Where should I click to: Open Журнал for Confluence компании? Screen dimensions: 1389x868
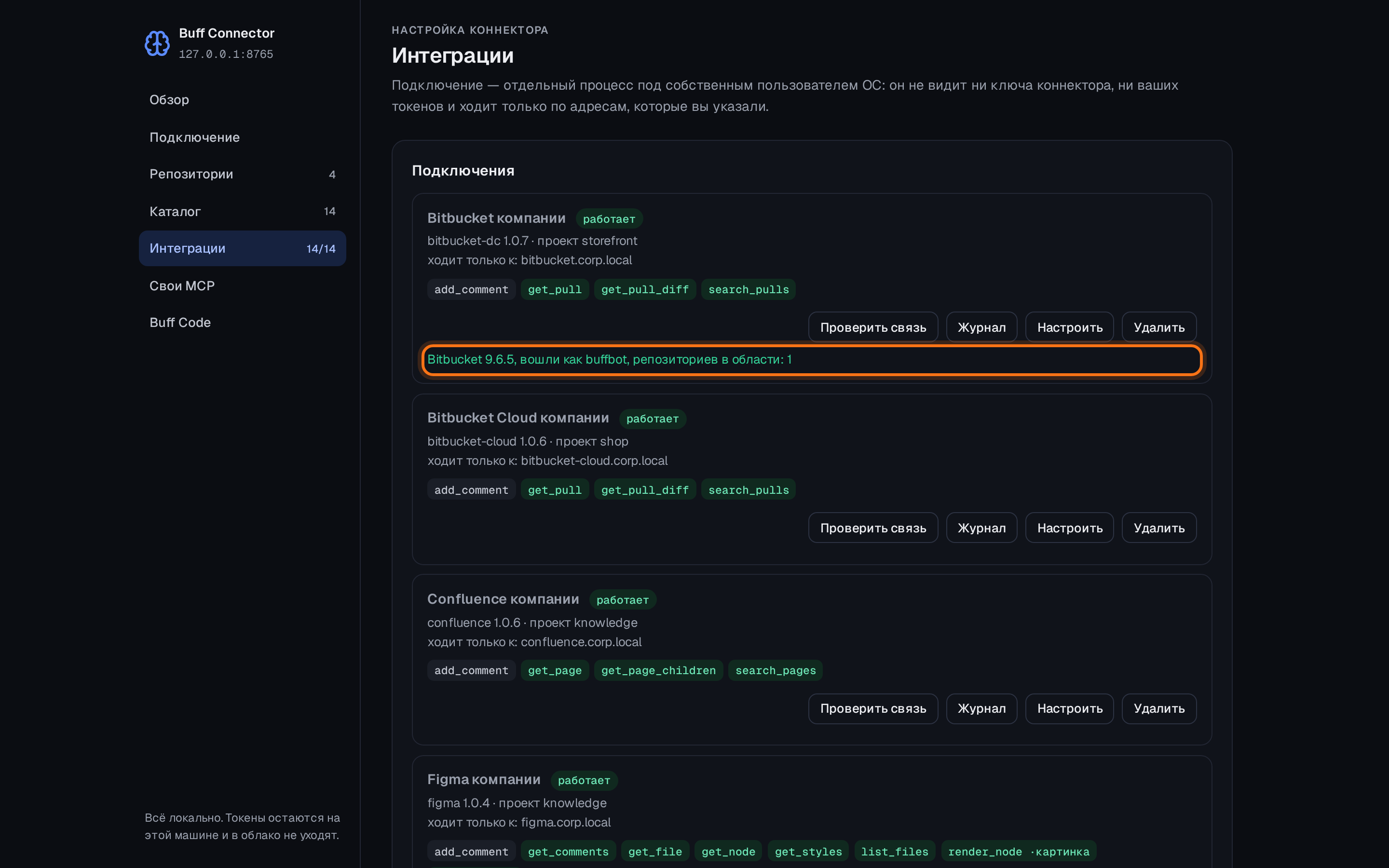click(981, 708)
